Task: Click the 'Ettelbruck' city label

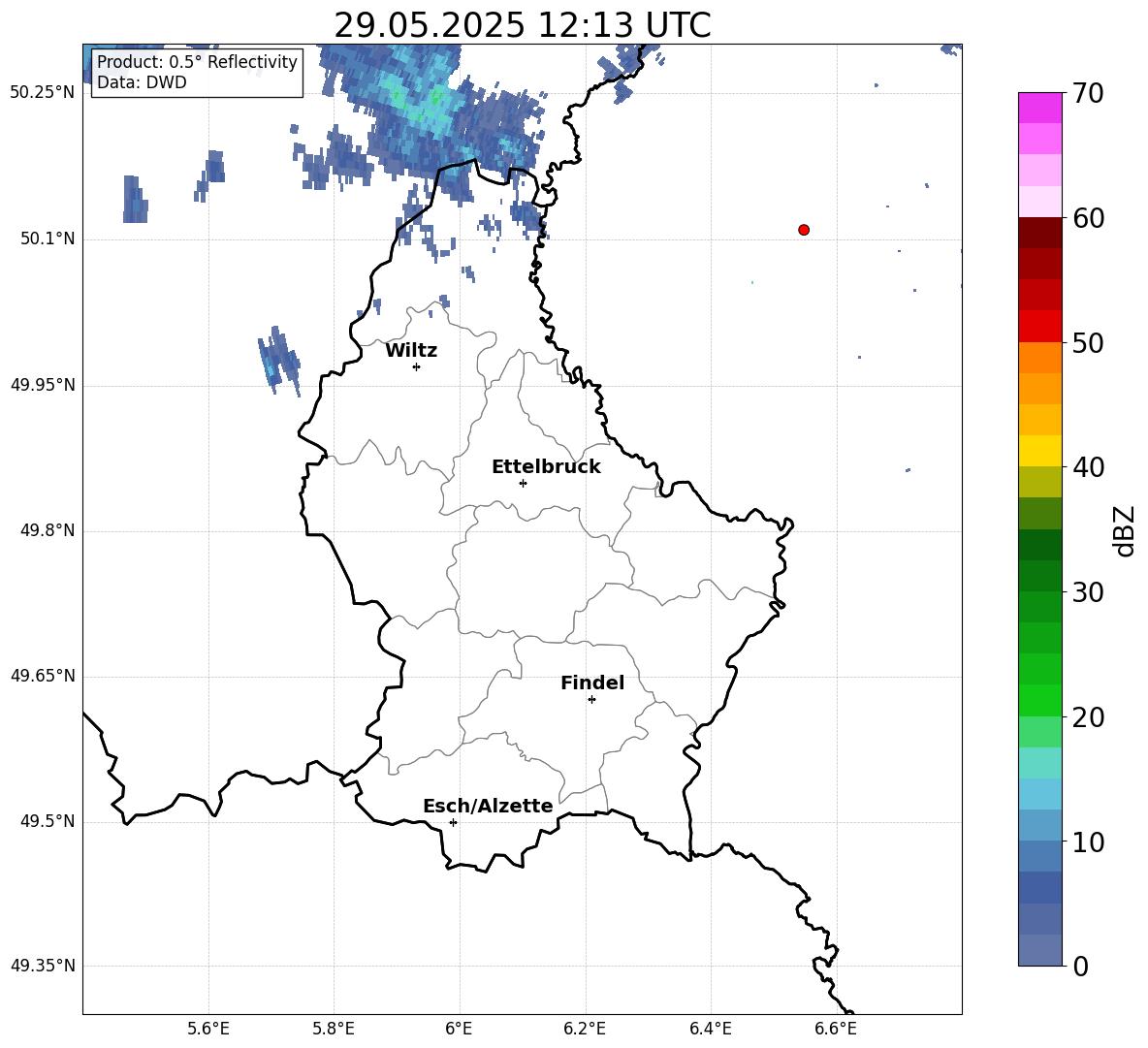Action: click(x=546, y=467)
